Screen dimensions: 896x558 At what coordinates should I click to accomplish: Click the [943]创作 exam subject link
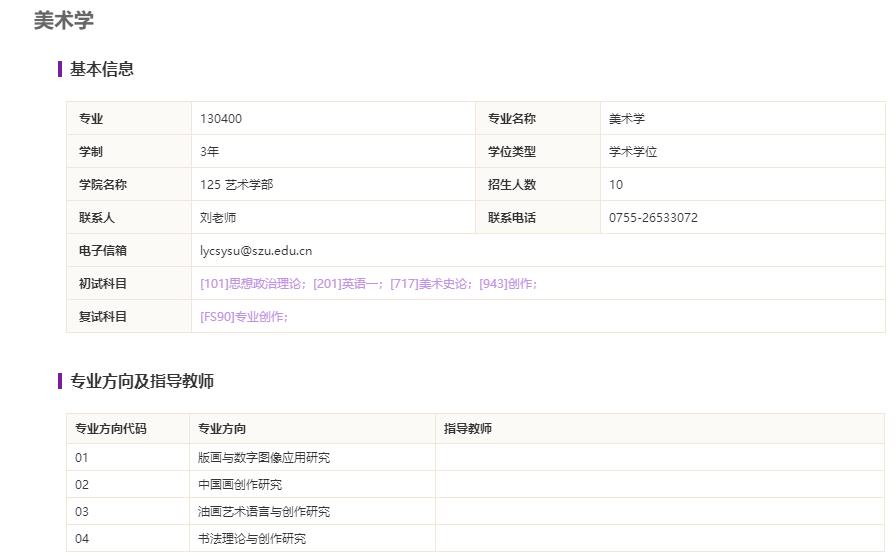[x=506, y=284]
